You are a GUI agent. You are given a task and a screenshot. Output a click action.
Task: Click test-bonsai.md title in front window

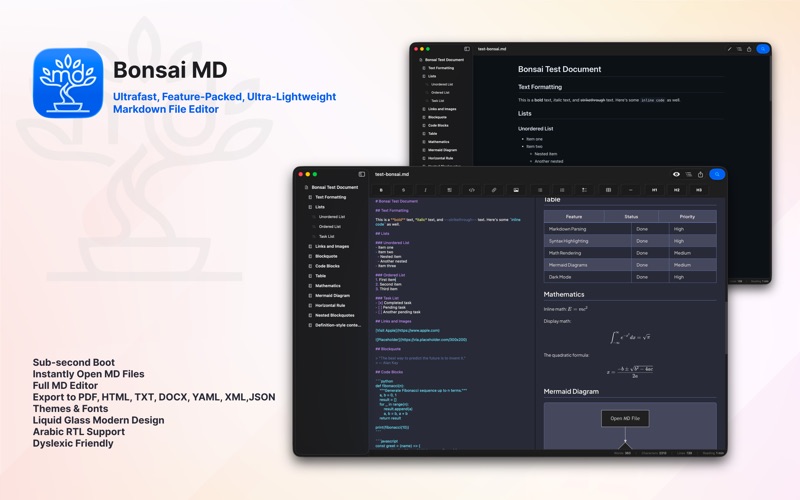[392, 174]
